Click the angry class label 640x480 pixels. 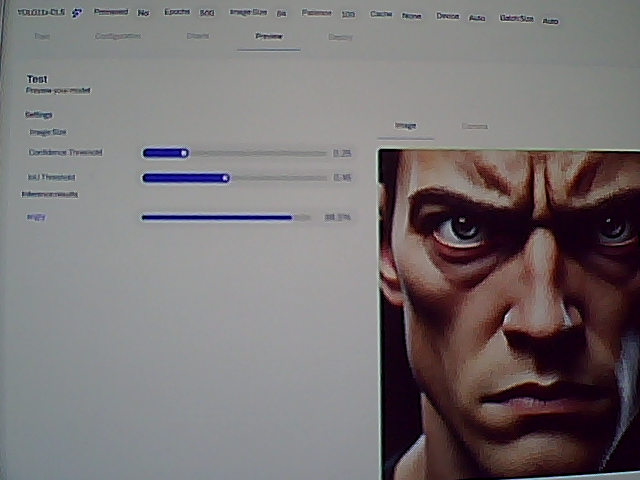(36, 217)
